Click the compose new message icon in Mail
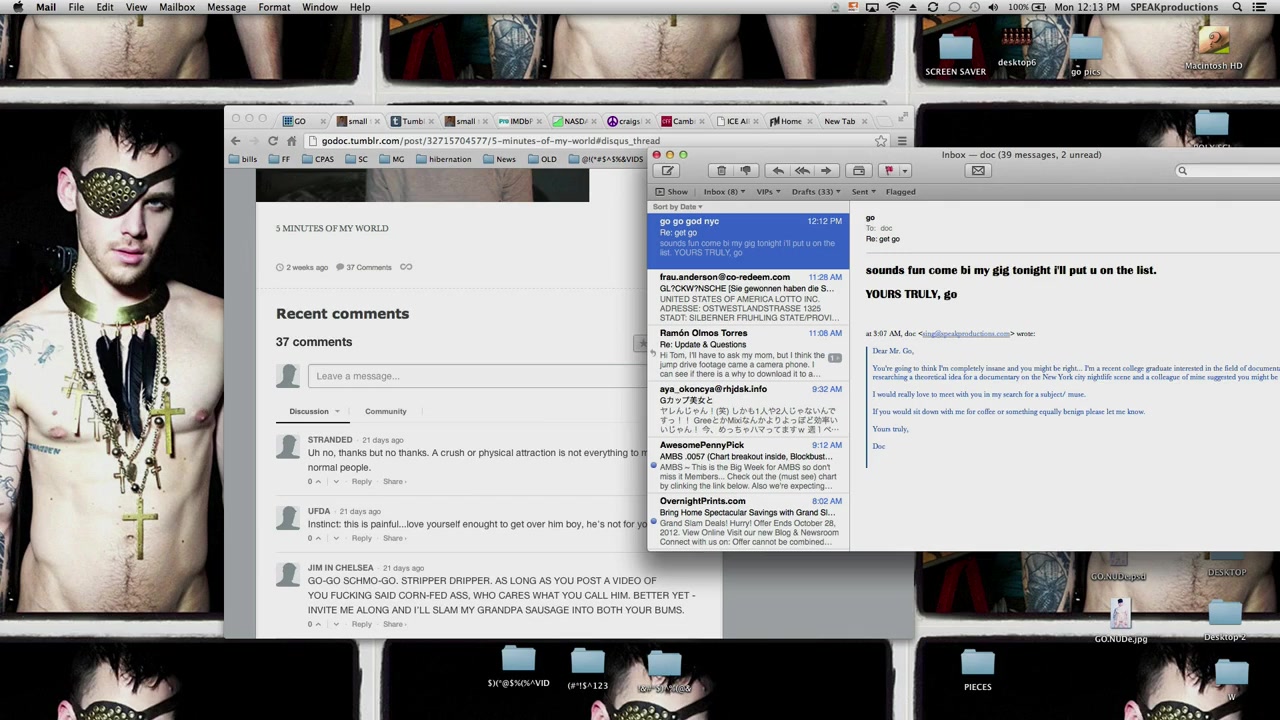The height and width of the screenshot is (720, 1280). [668, 171]
